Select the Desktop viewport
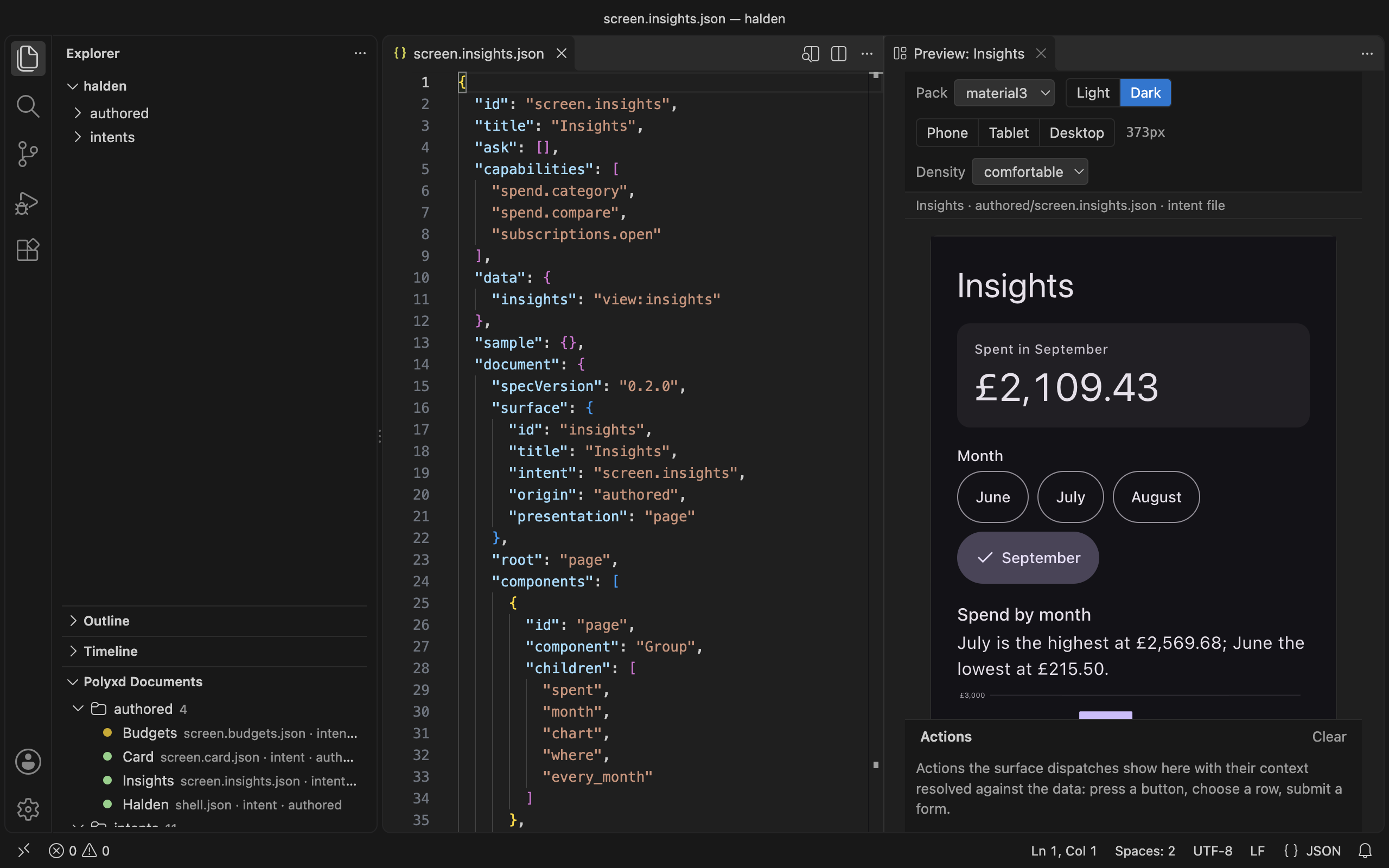Image resolution: width=1389 pixels, height=868 pixels. pyautogui.click(x=1077, y=132)
